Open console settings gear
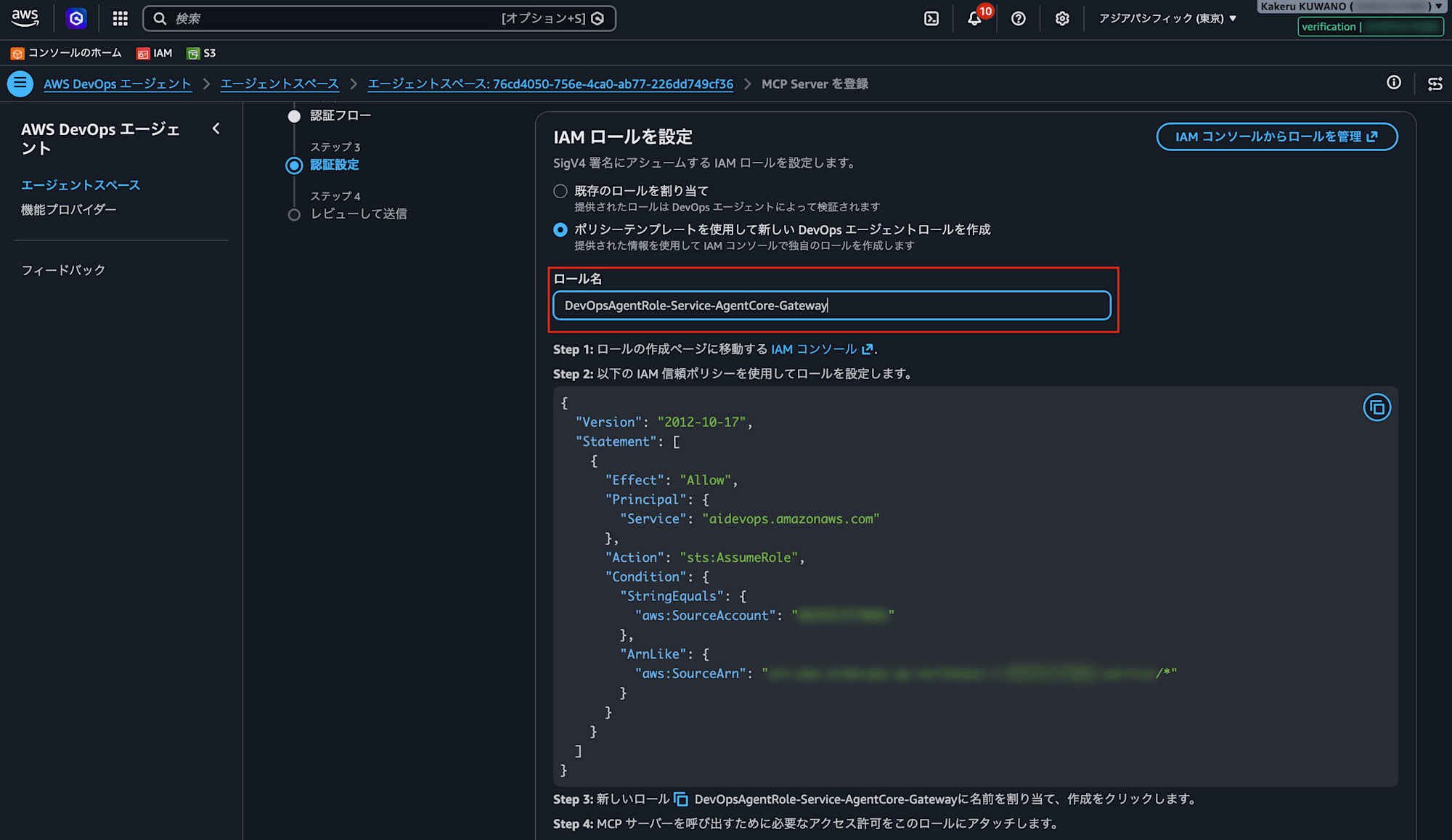Viewport: 1452px width, 840px height. point(1062,18)
